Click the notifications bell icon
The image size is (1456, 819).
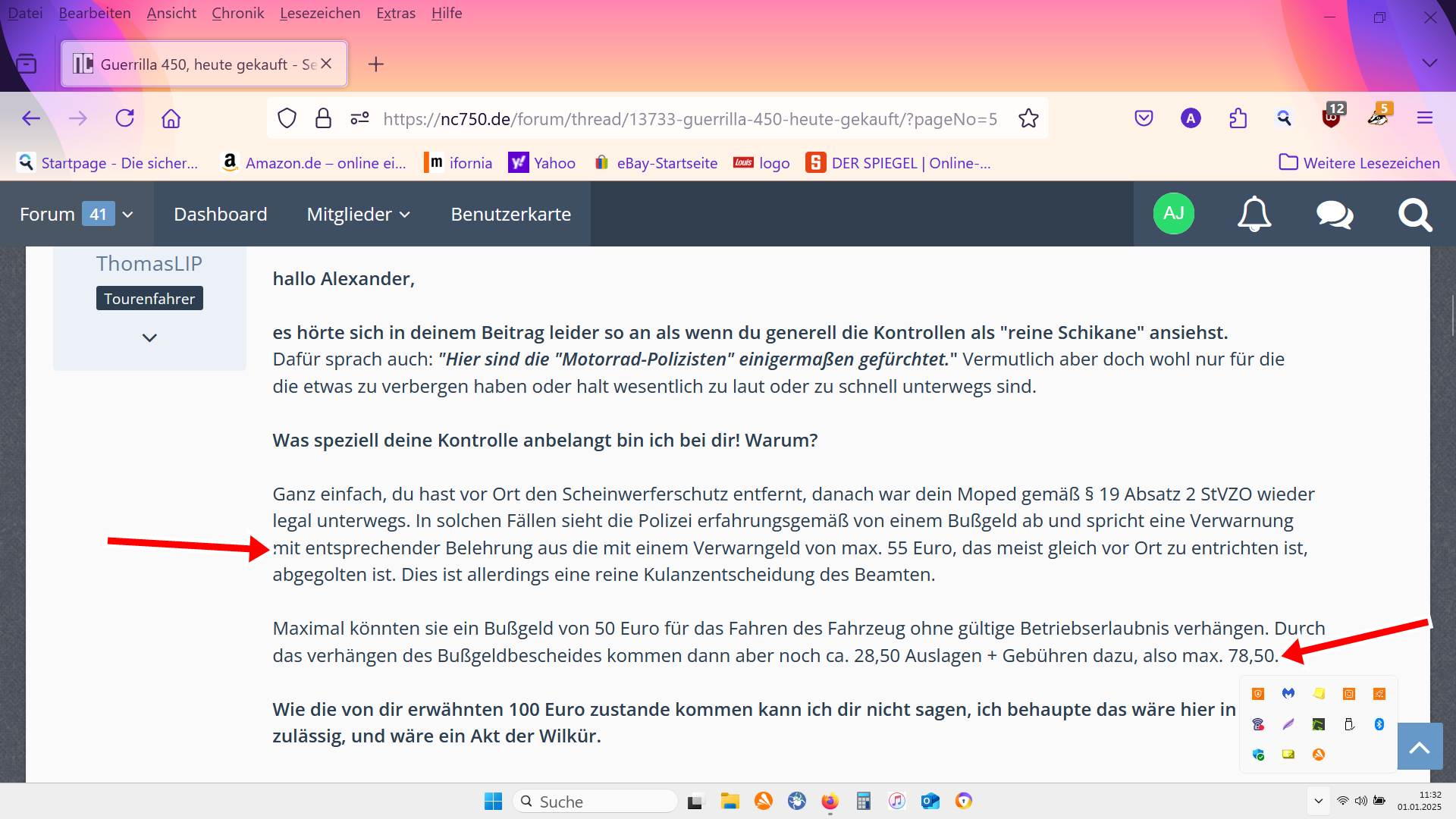[1254, 214]
